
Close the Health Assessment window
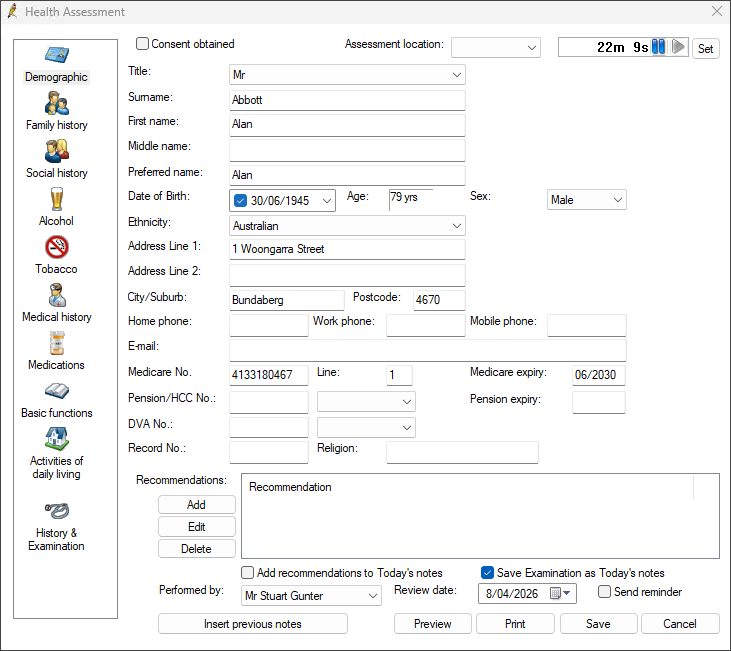coord(717,11)
